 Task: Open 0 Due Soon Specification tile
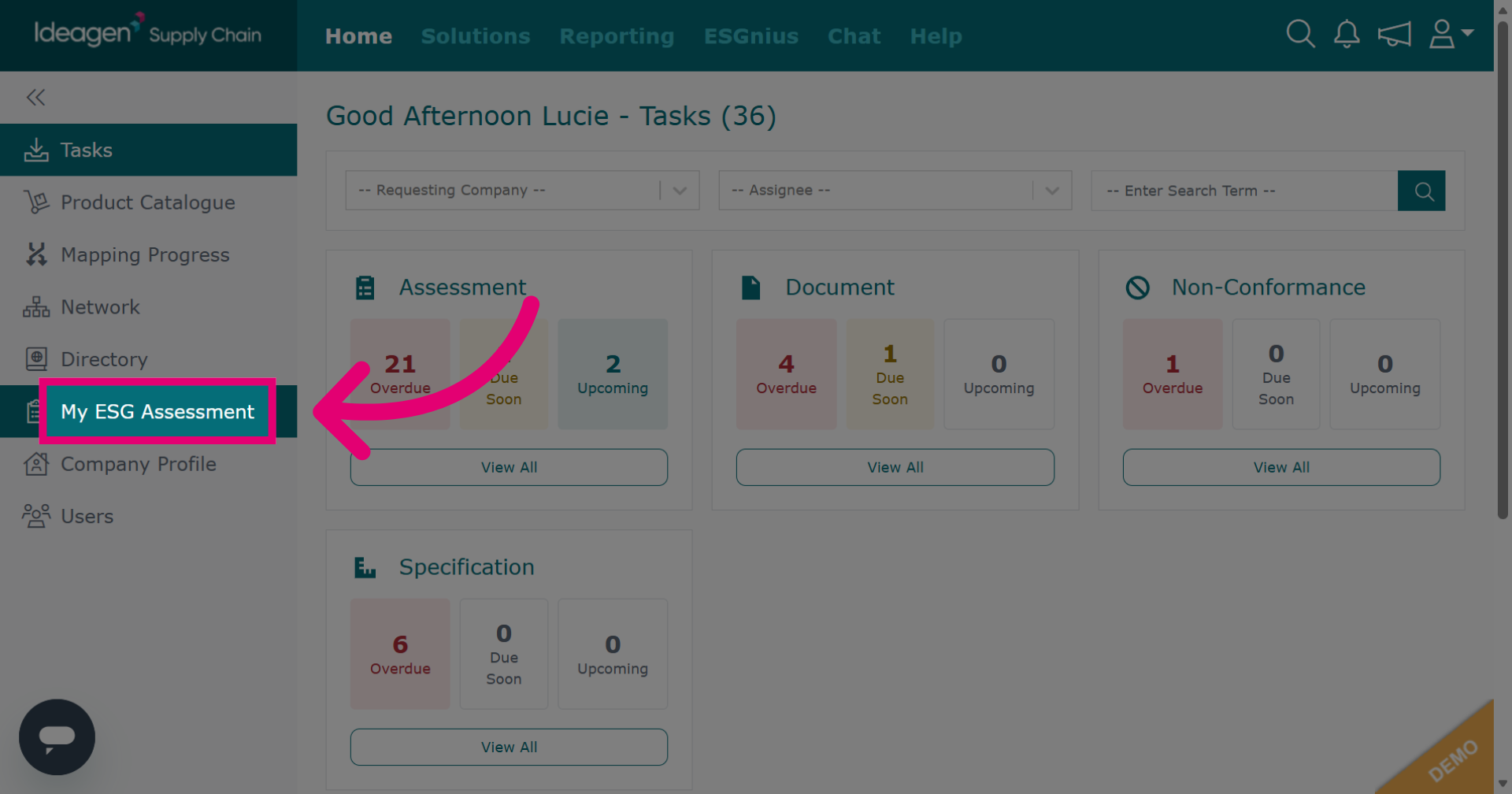coord(504,654)
